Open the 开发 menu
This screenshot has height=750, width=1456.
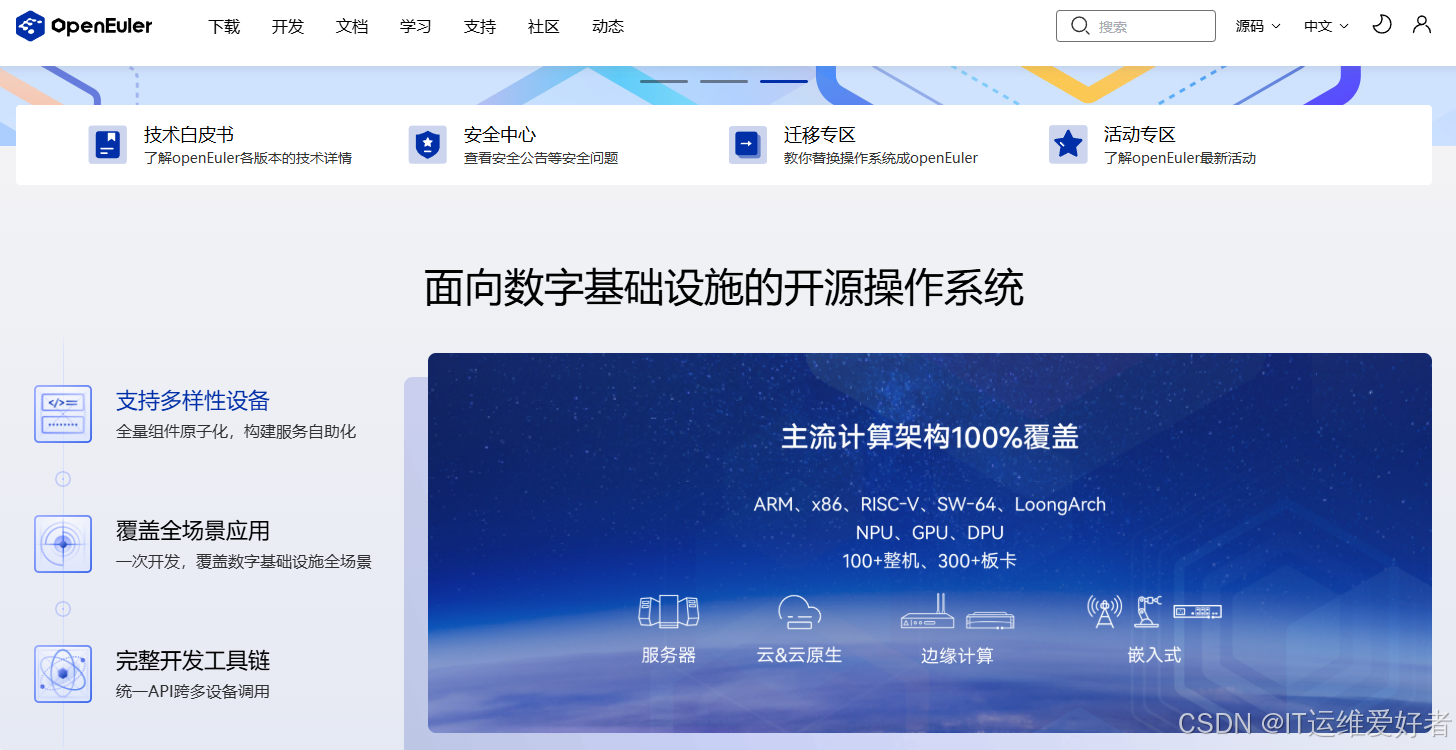pos(288,27)
